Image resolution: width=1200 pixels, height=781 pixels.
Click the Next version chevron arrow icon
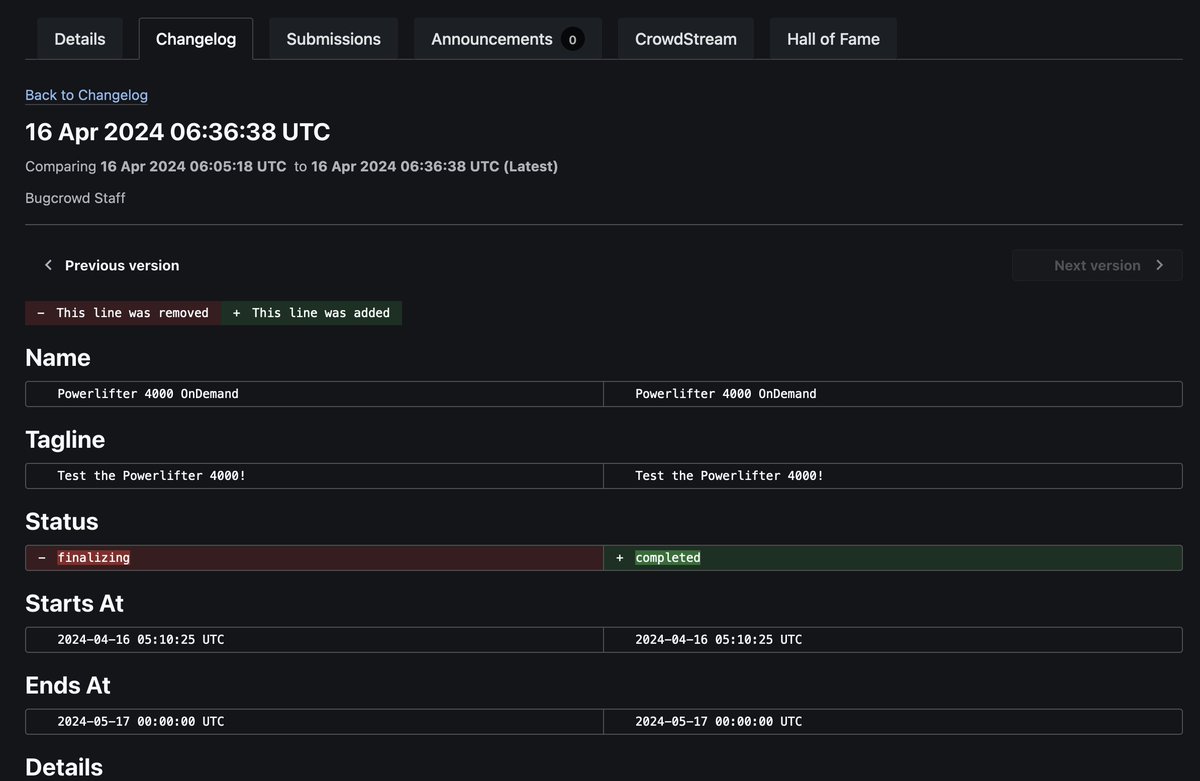[1161, 265]
